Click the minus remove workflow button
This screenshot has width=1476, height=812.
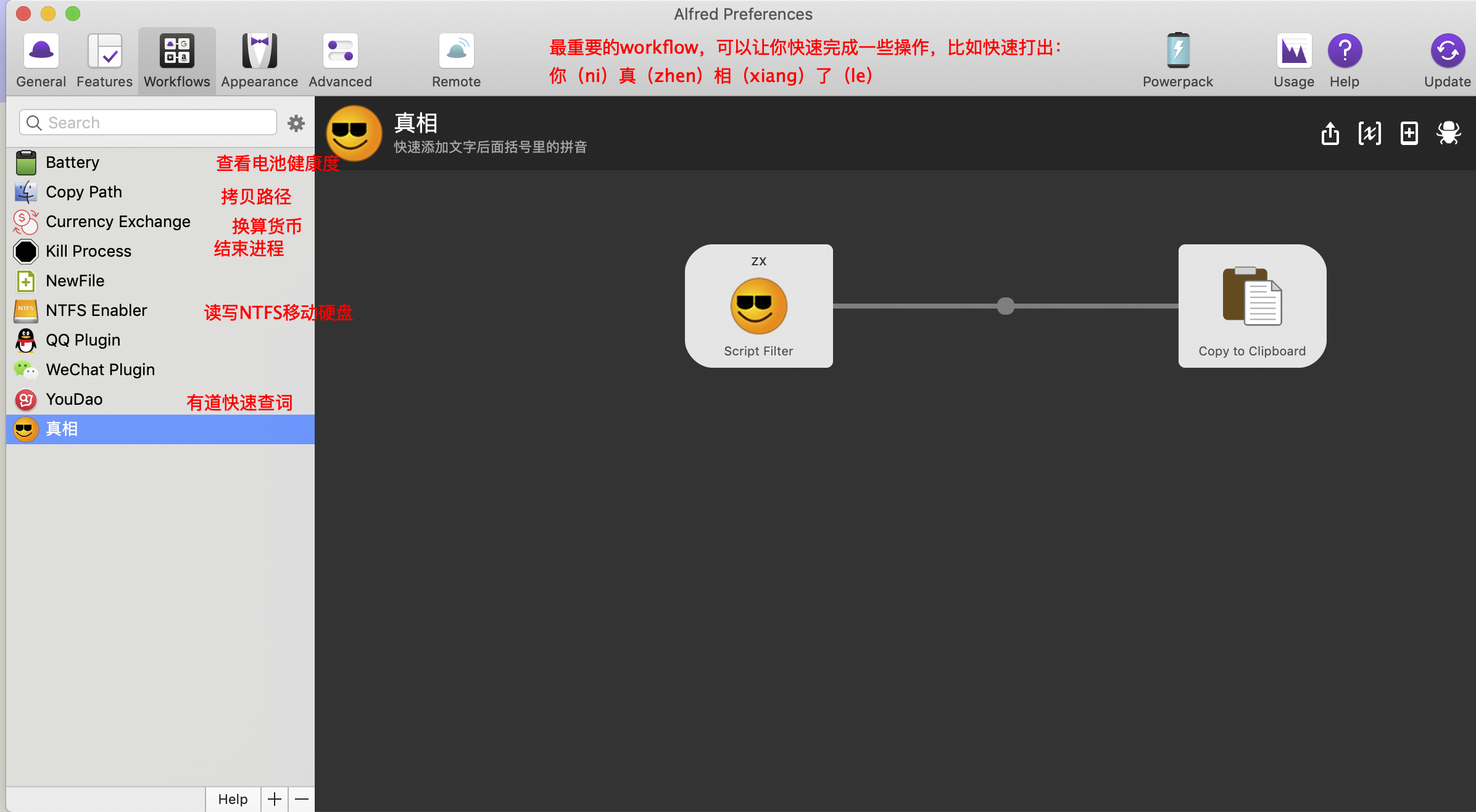(302, 799)
